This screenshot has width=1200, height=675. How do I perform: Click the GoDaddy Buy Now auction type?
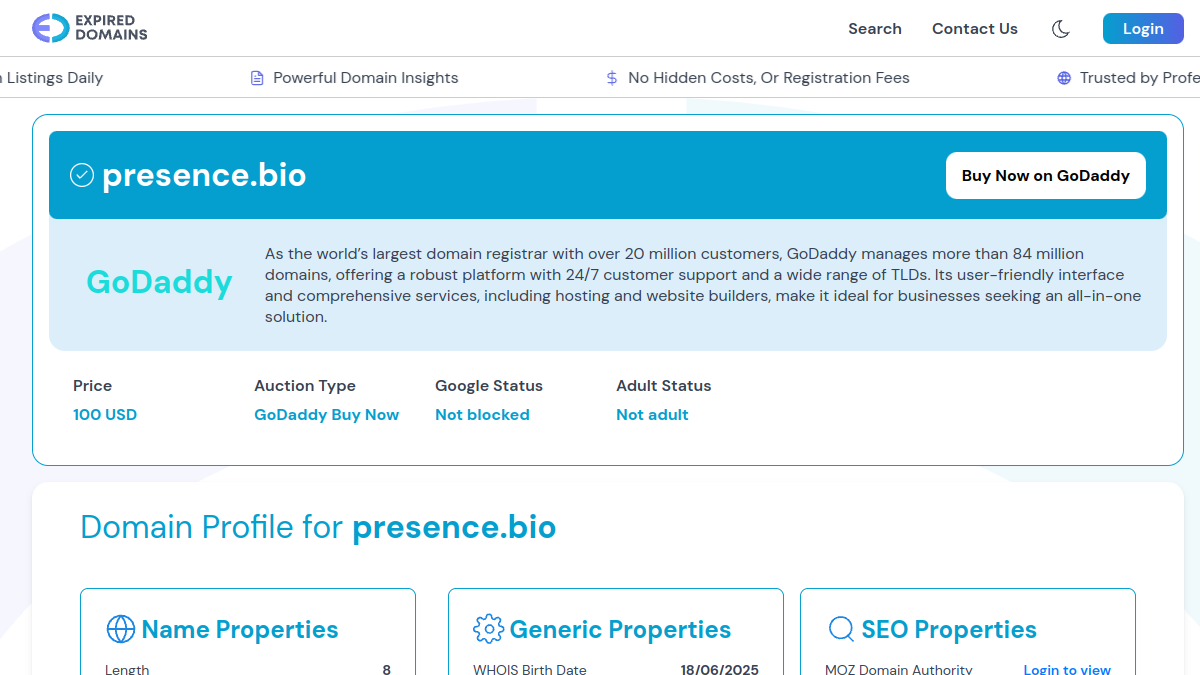327,415
